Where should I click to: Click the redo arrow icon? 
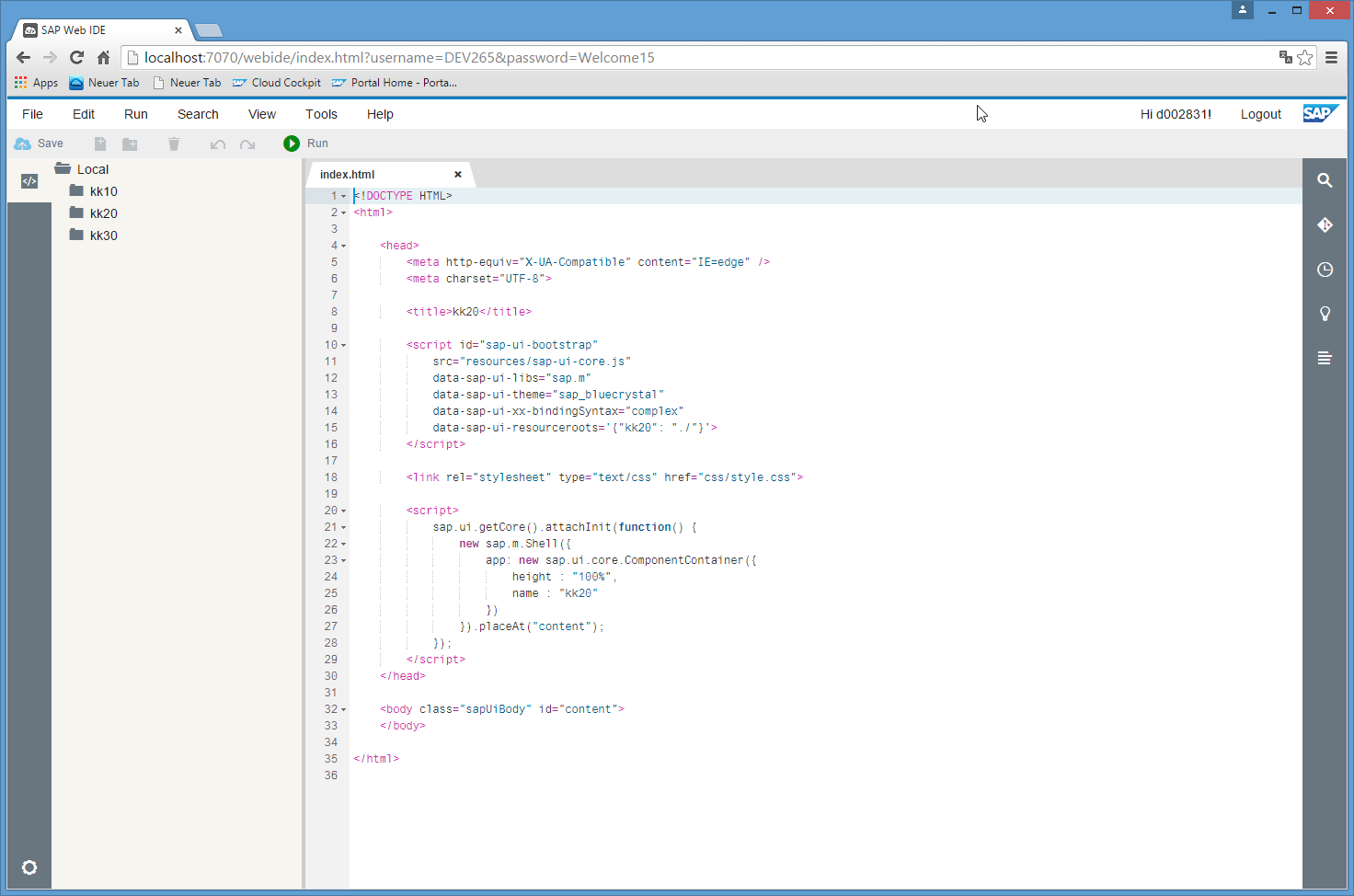tap(247, 144)
